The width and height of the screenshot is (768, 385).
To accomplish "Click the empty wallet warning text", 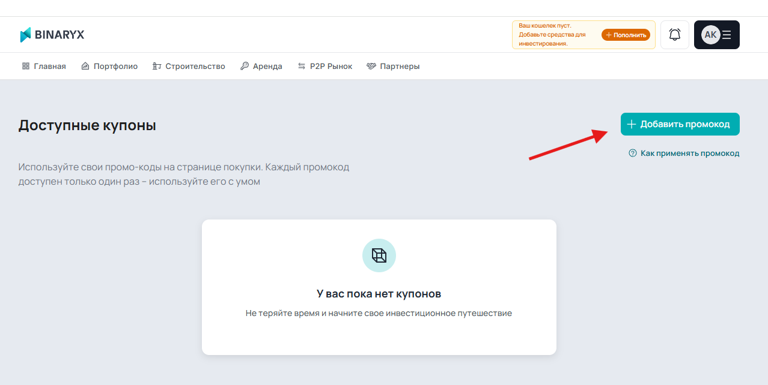I will point(552,35).
